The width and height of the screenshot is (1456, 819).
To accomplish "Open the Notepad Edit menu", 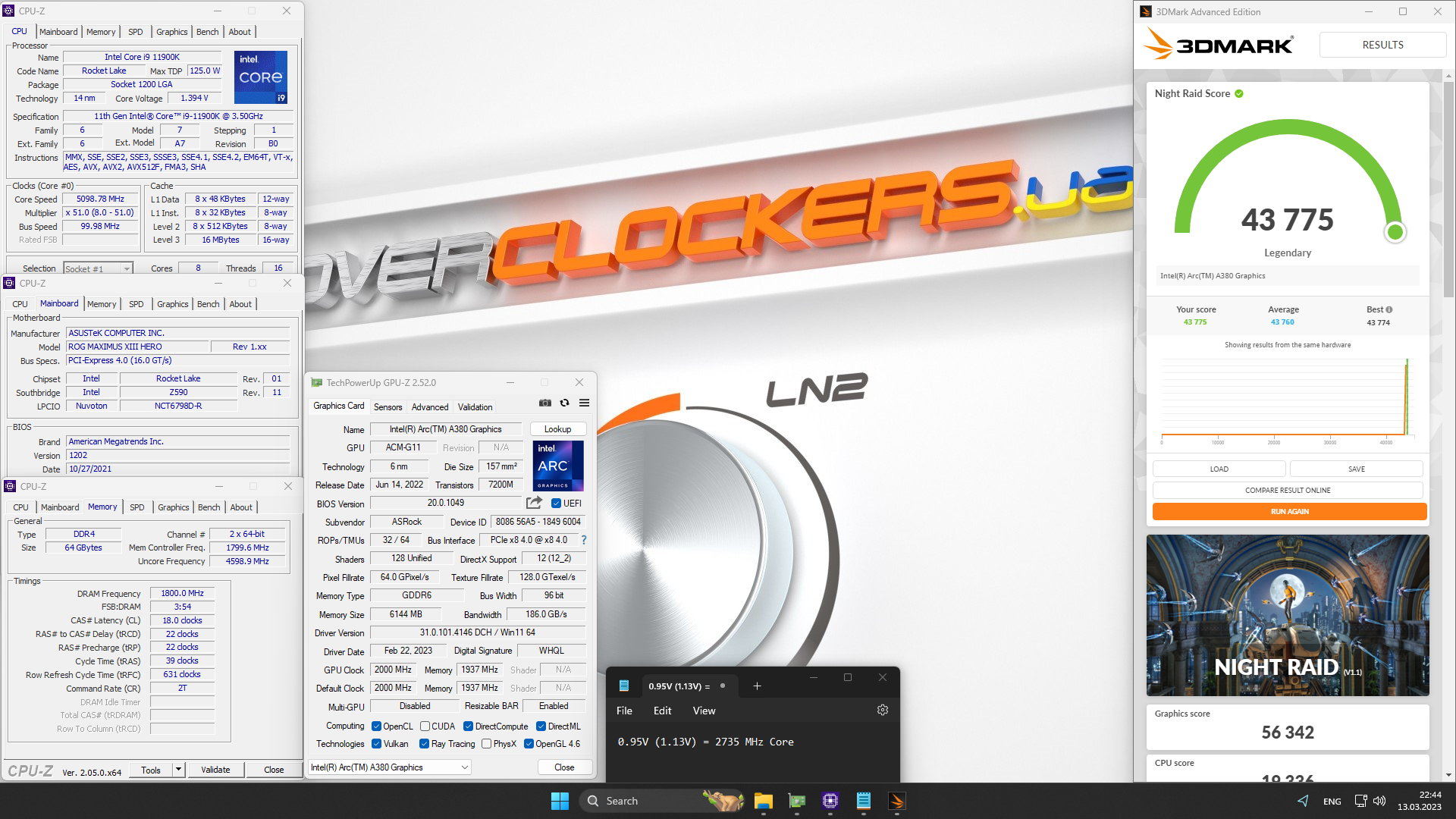I will 662,711.
